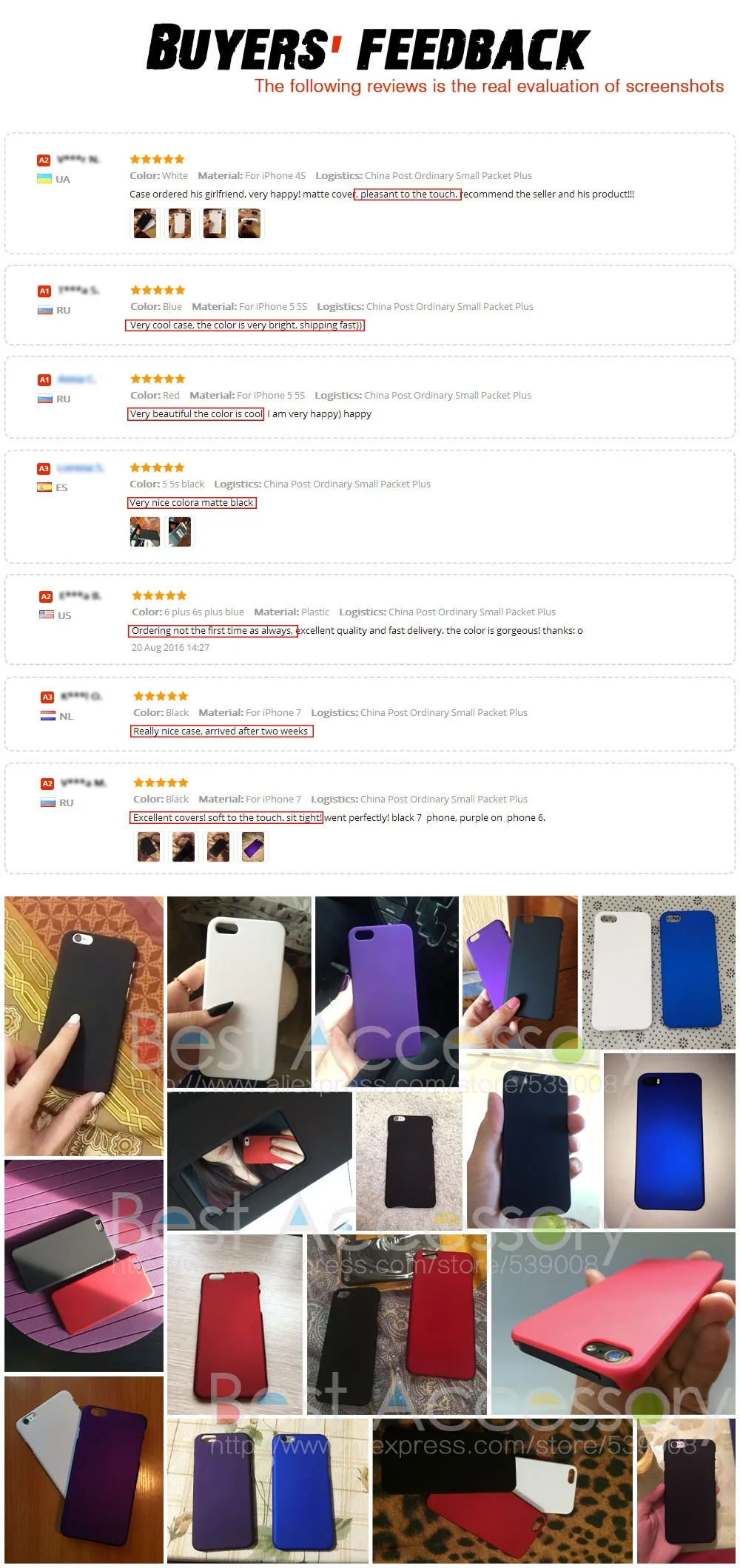Click the US flag icon in the fifth review
This screenshot has width=740, height=1568.
tap(47, 615)
